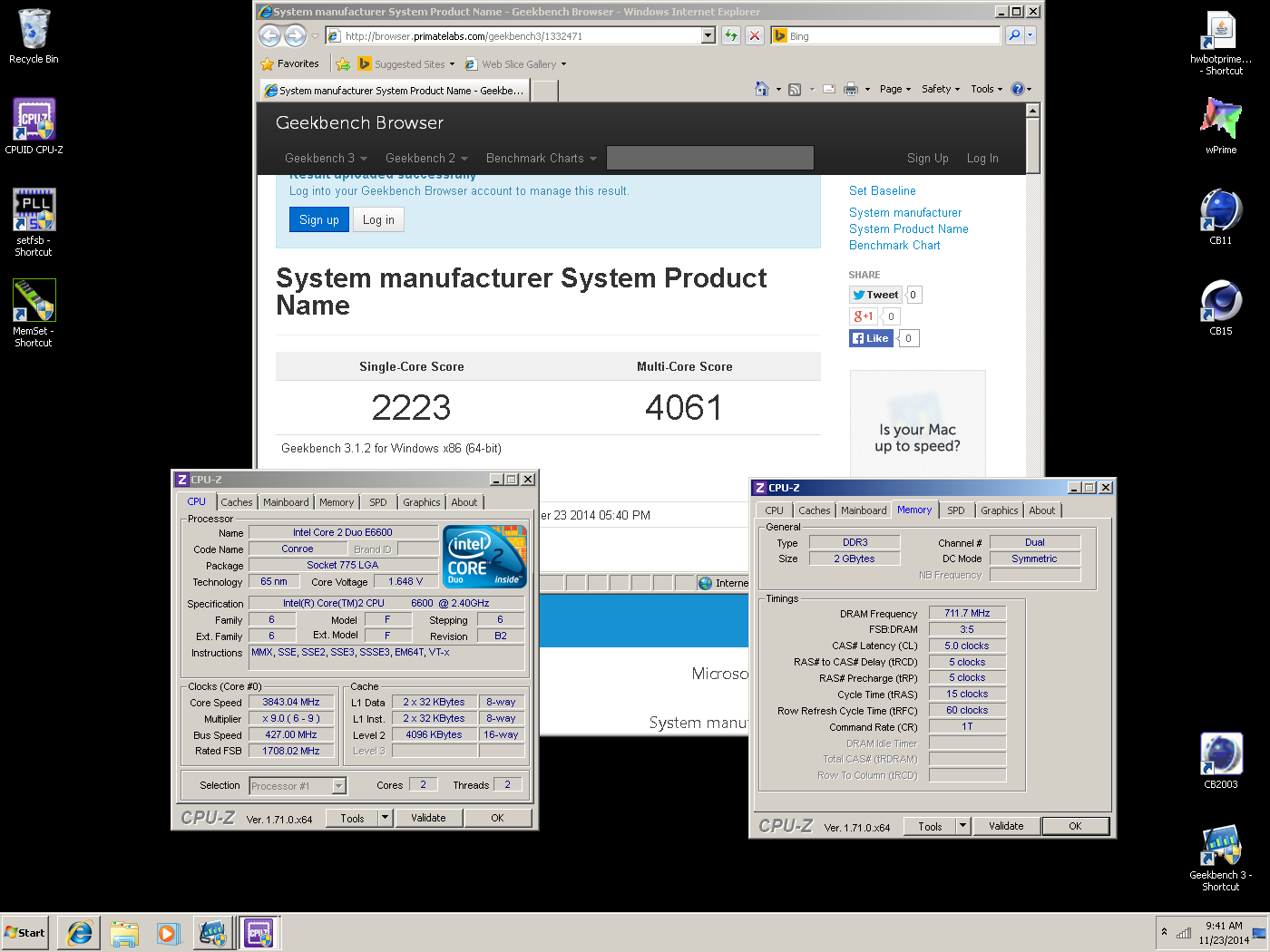Screen dimensions: 1270x952
Task: Click the Read Mail toolbar icon
Action: (x=829, y=89)
